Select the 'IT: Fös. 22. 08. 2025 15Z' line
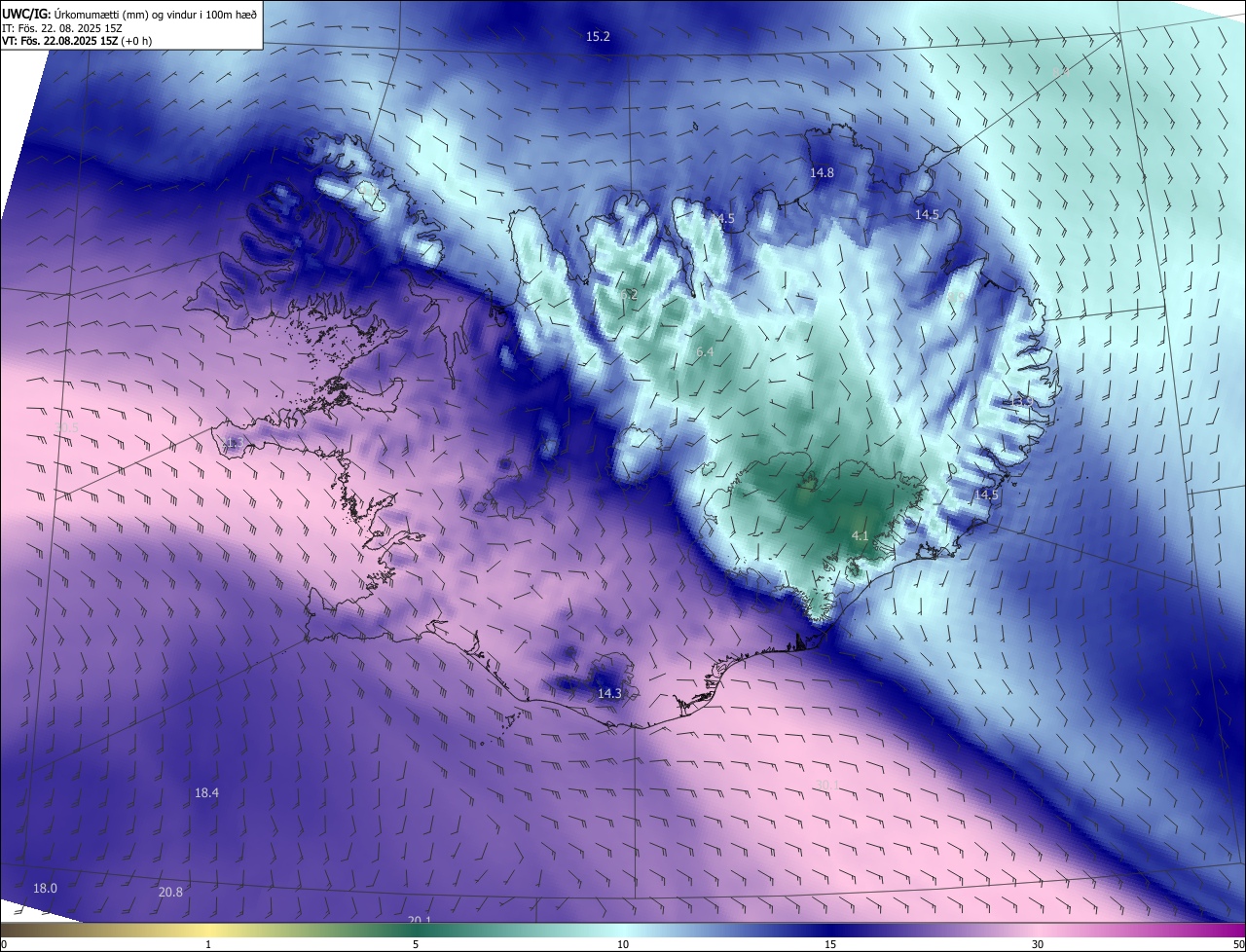 coord(62,28)
